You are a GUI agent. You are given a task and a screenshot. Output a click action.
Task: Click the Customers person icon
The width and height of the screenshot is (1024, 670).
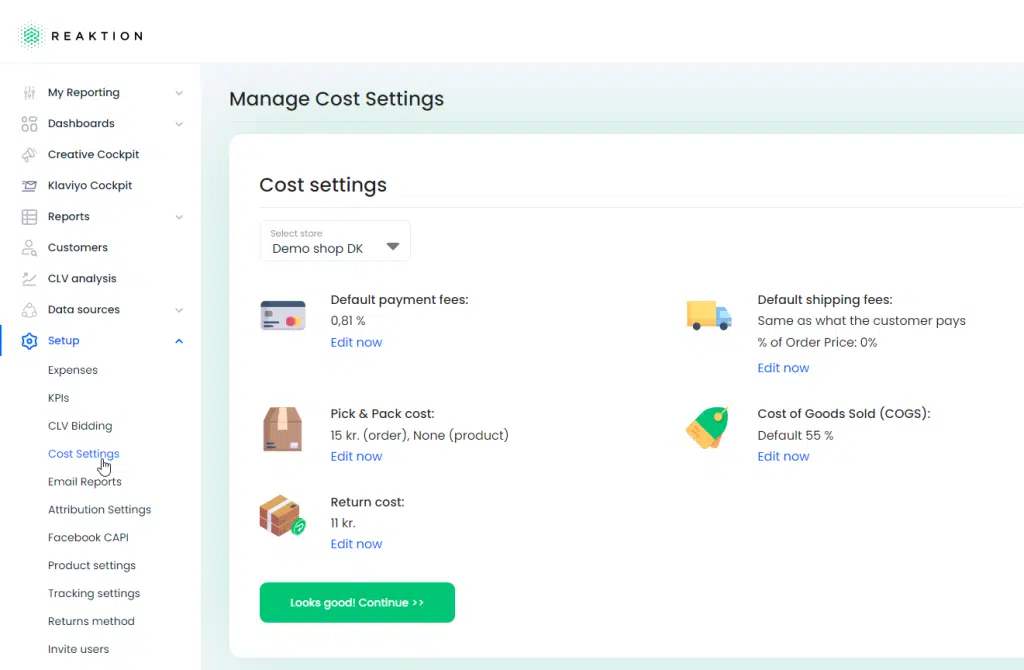pyautogui.click(x=29, y=247)
